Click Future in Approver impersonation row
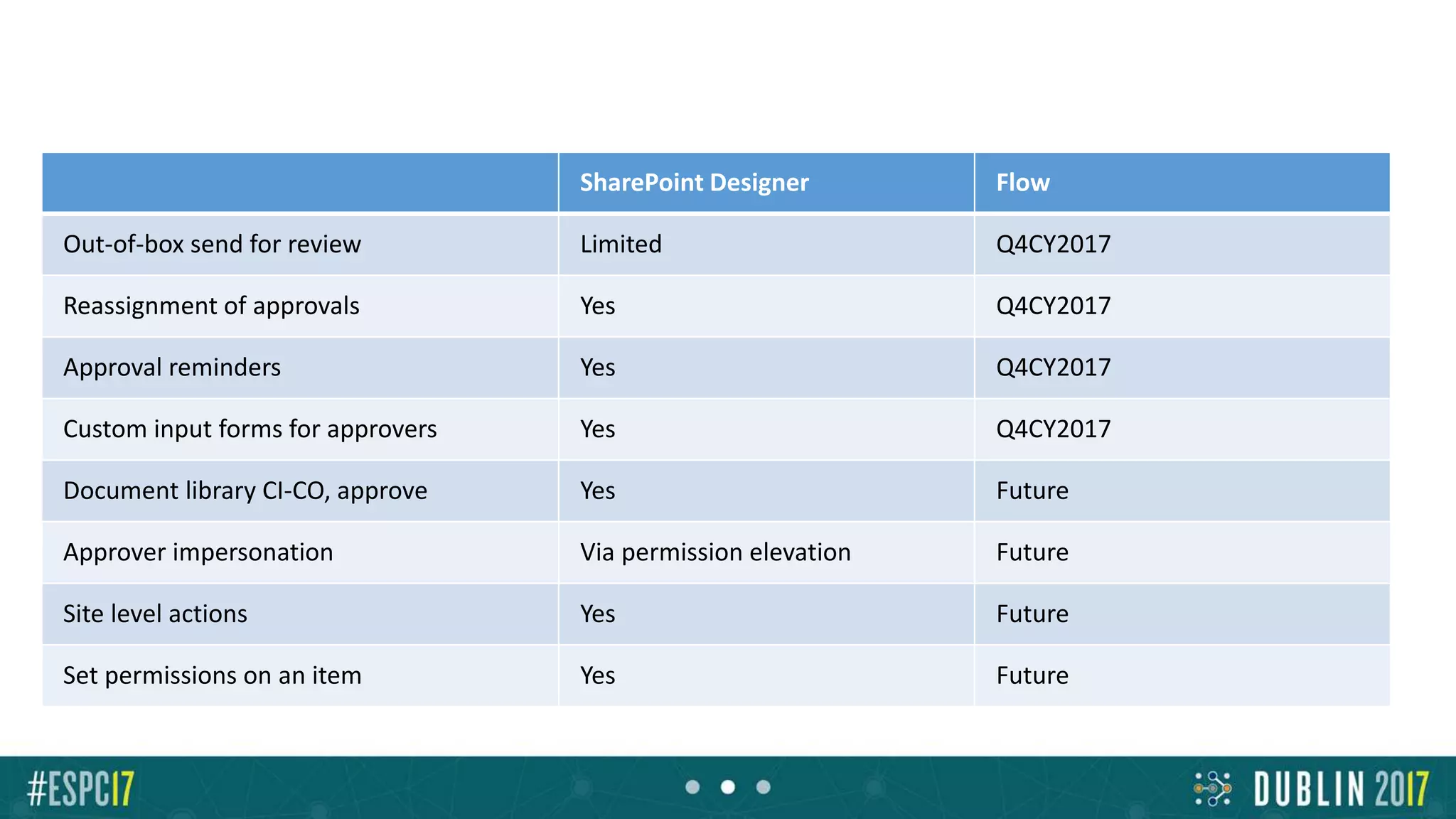 1032,553
